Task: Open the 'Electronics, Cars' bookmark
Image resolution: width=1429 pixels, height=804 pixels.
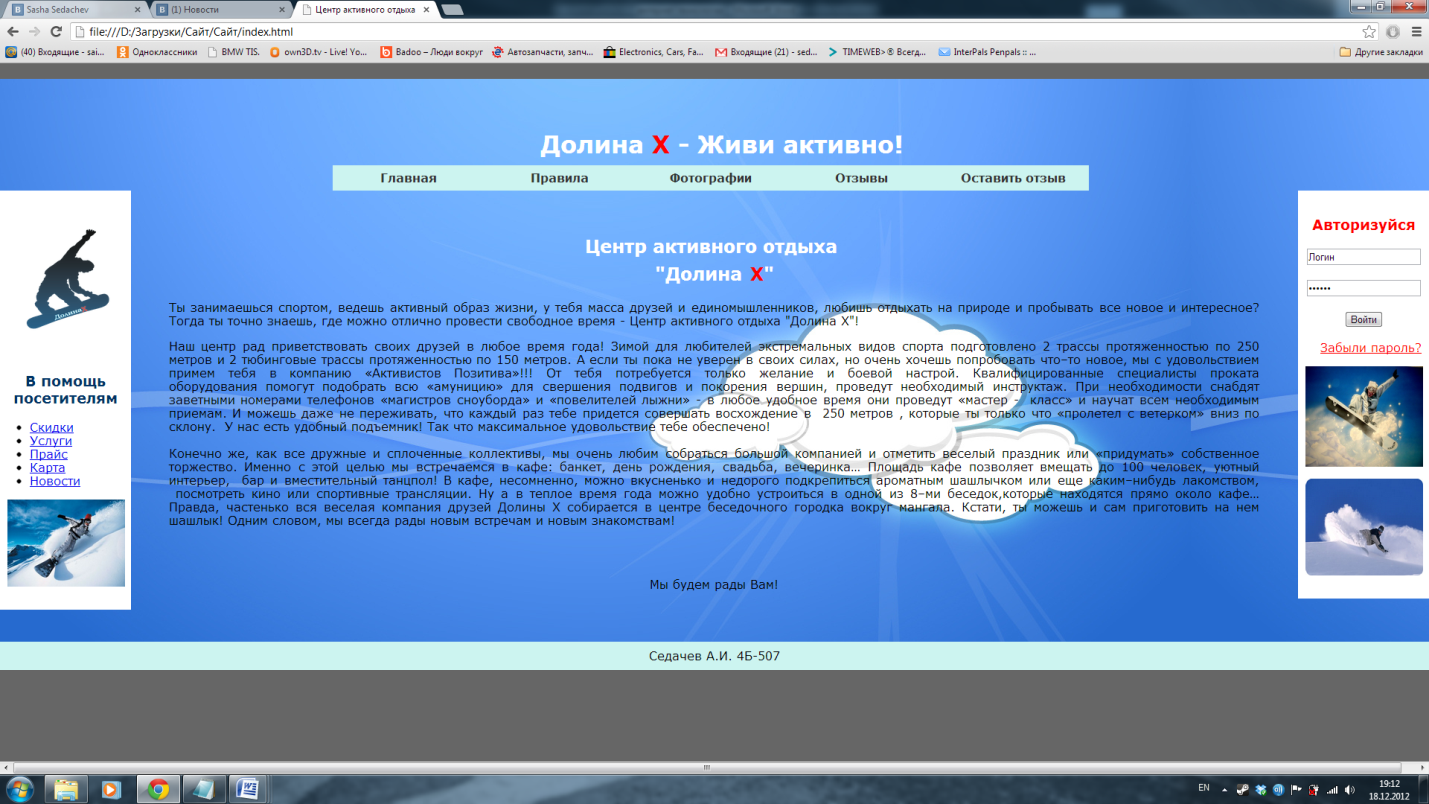Action: (653, 52)
